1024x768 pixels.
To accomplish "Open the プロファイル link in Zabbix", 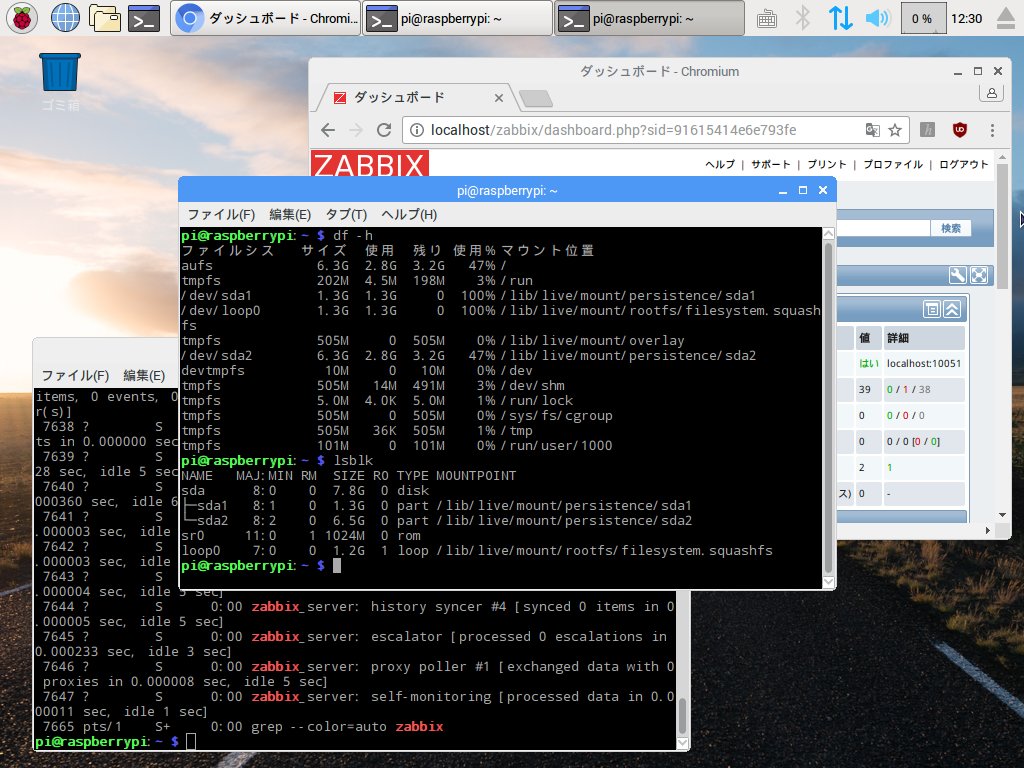I will tap(893, 165).
